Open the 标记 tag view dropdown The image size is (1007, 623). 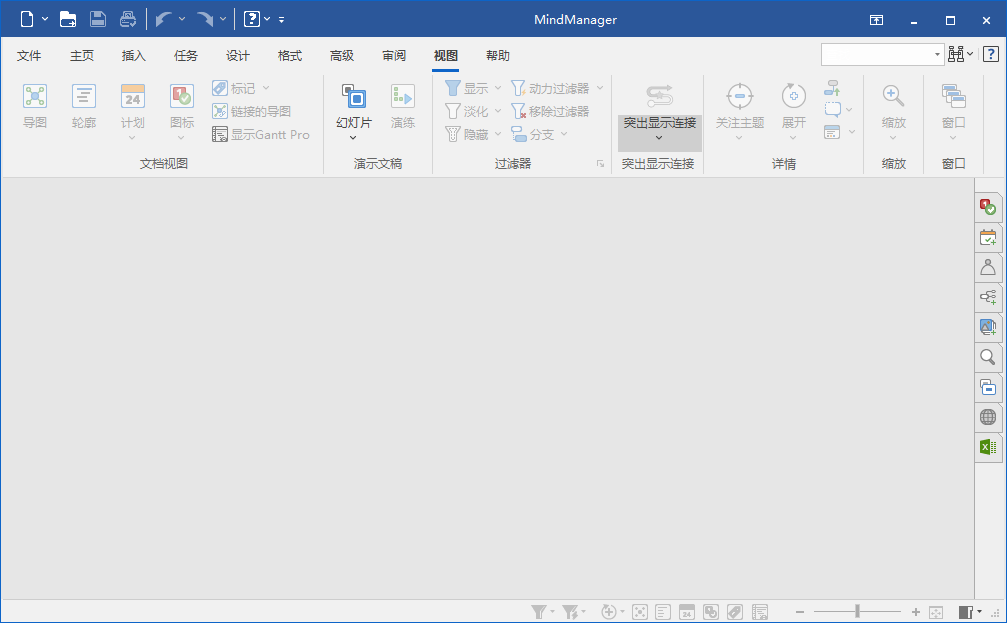pos(266,88)
